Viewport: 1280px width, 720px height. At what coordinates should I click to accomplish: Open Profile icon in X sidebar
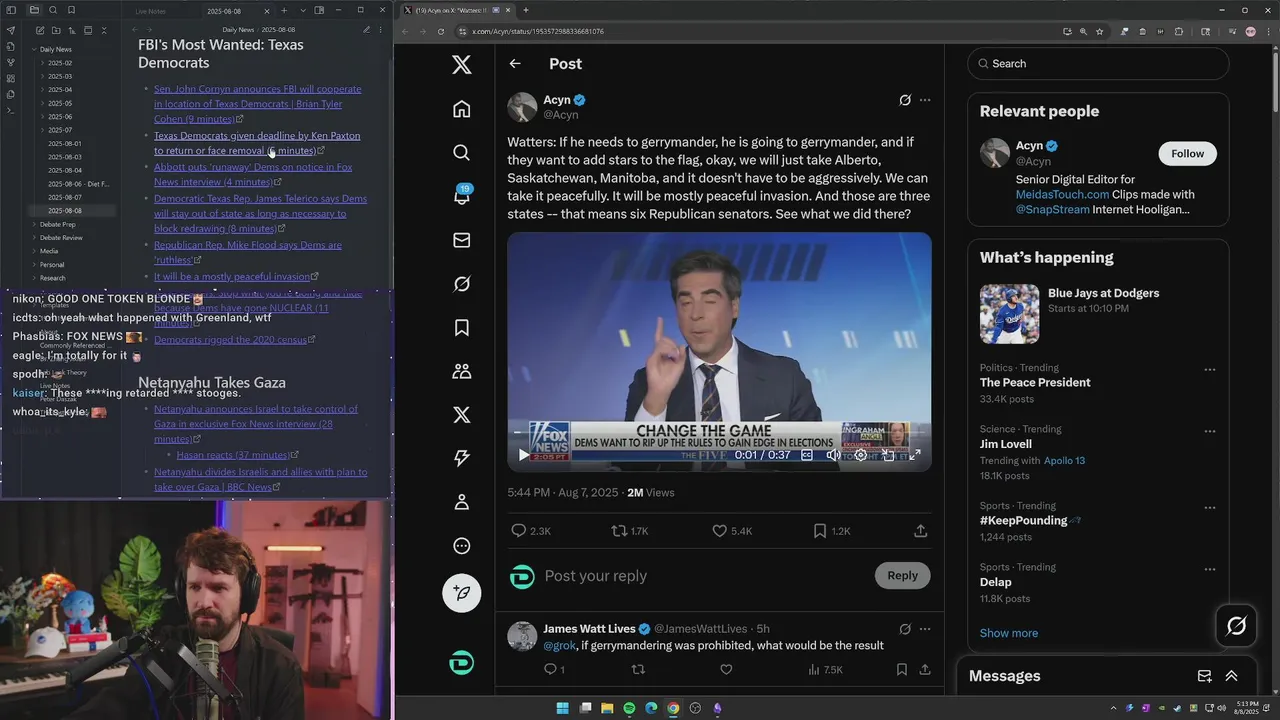point(461,502)
